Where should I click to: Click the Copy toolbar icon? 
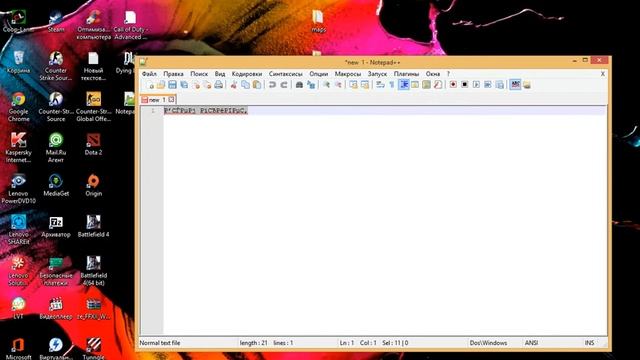tap(245, 85)
